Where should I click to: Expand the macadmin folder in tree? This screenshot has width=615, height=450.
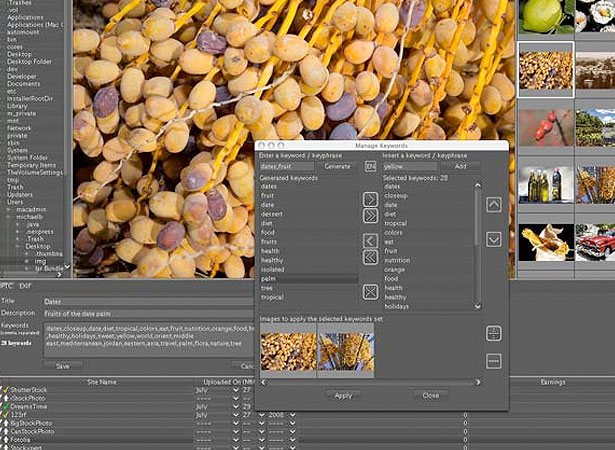pyautogui.click(x=8, y=210)
